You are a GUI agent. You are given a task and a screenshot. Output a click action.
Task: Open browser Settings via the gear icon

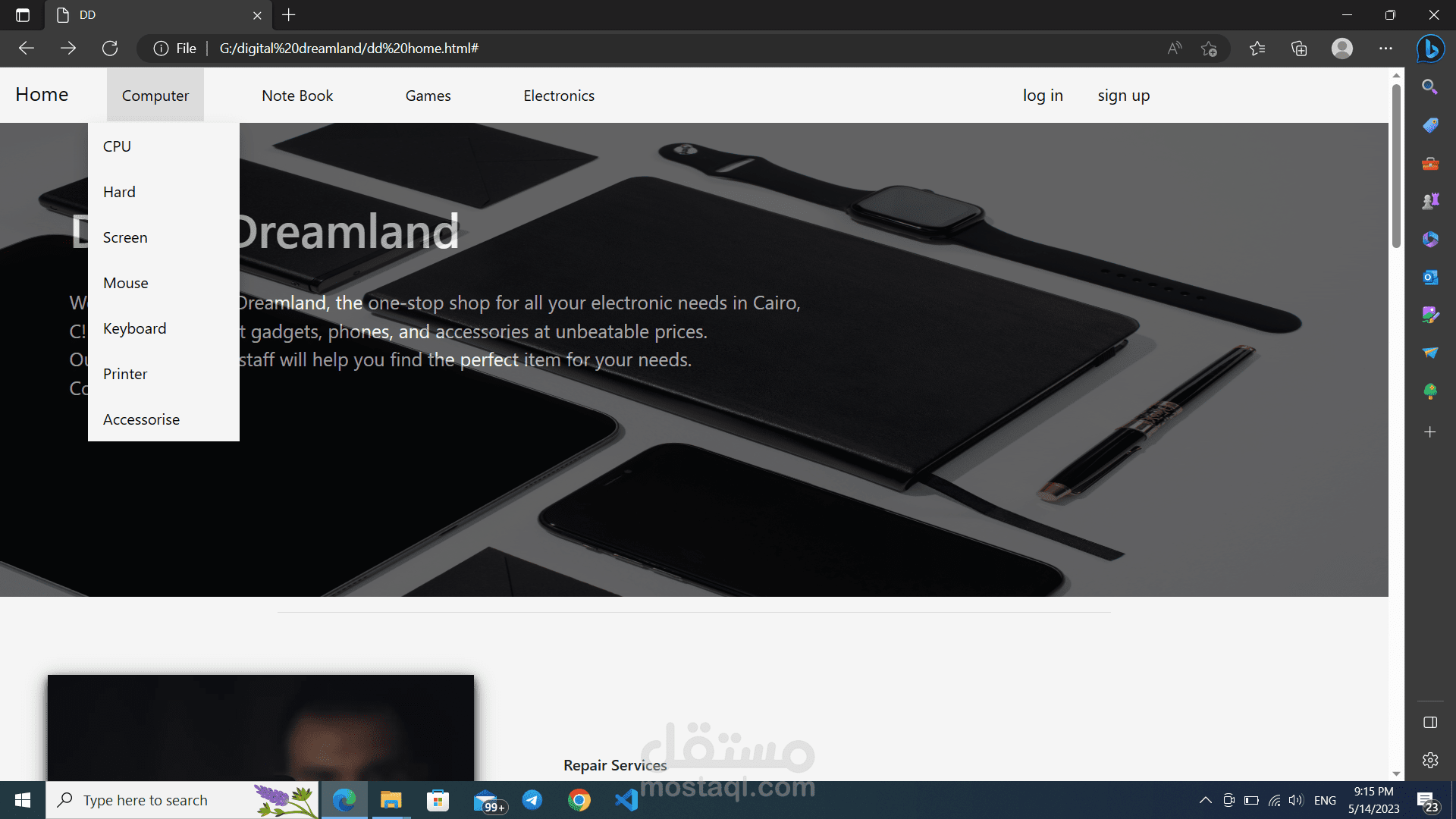(1430, 760)
